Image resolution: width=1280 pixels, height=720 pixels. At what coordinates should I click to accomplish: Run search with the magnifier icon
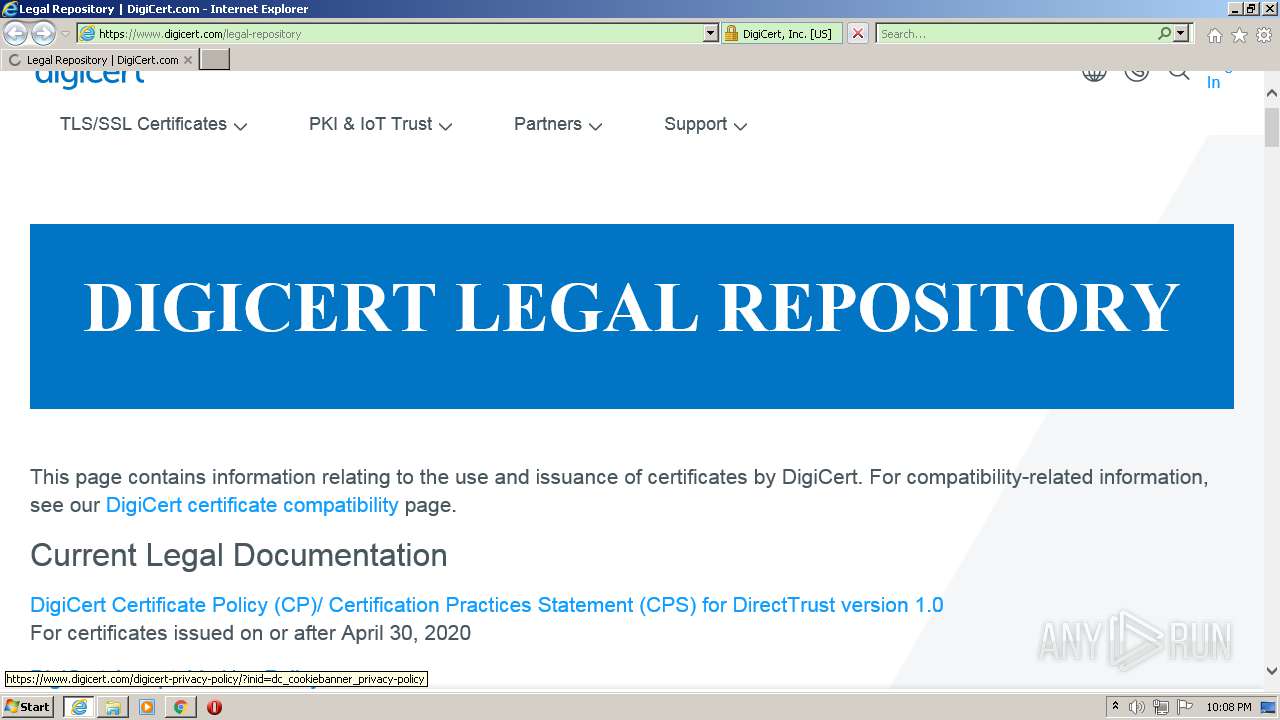(1164, 33)
